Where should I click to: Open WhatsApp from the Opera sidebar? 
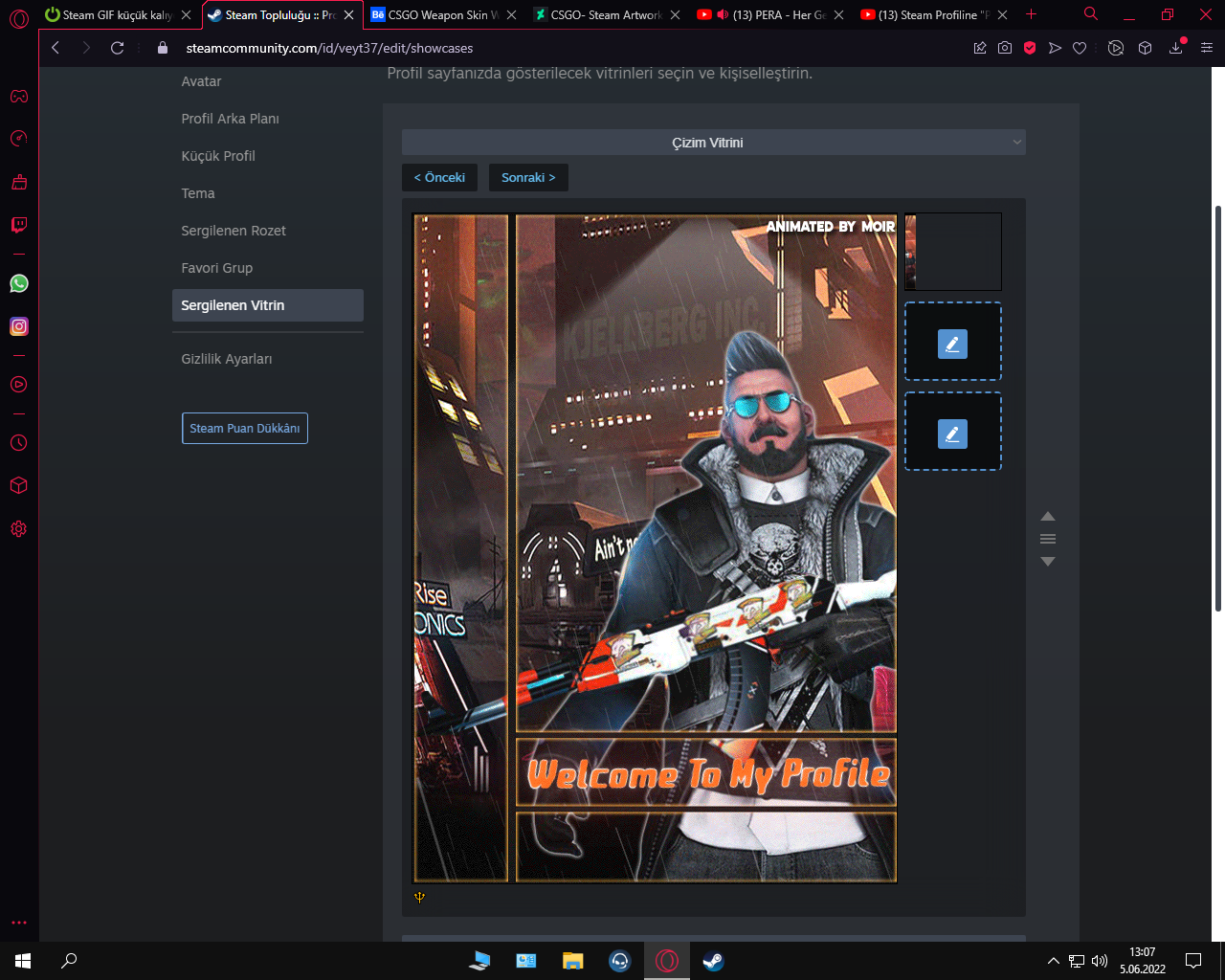coord(19,283)
